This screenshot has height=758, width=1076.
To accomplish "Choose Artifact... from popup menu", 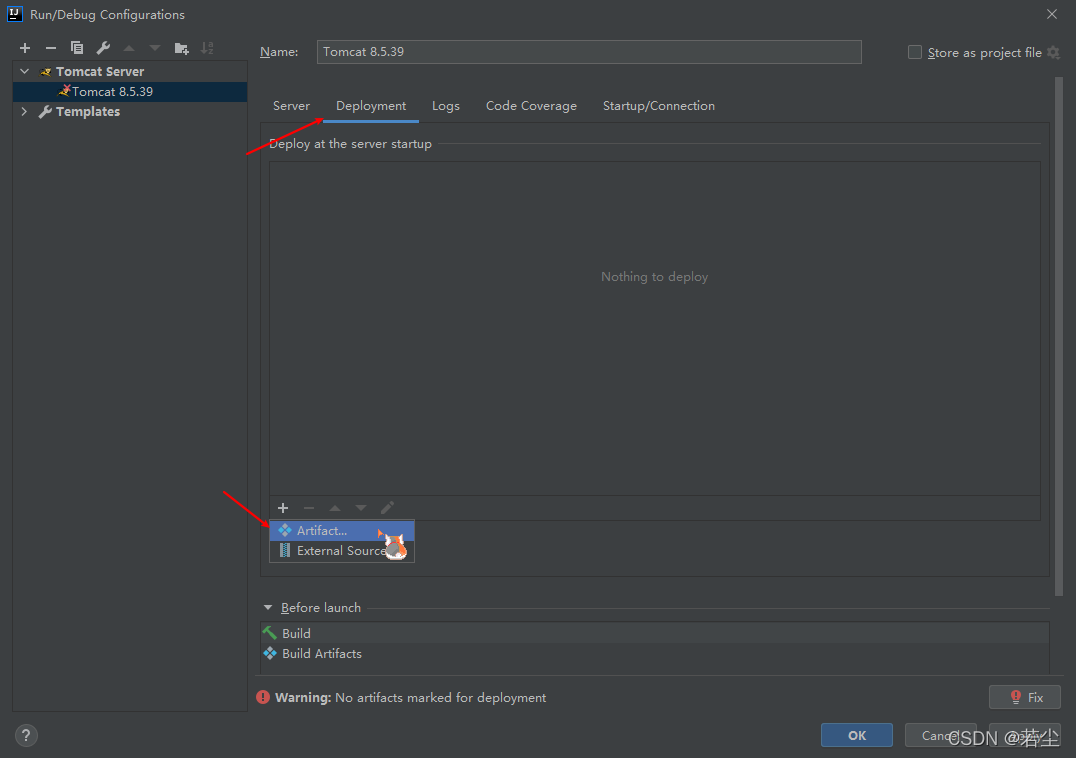I will 342,531.
